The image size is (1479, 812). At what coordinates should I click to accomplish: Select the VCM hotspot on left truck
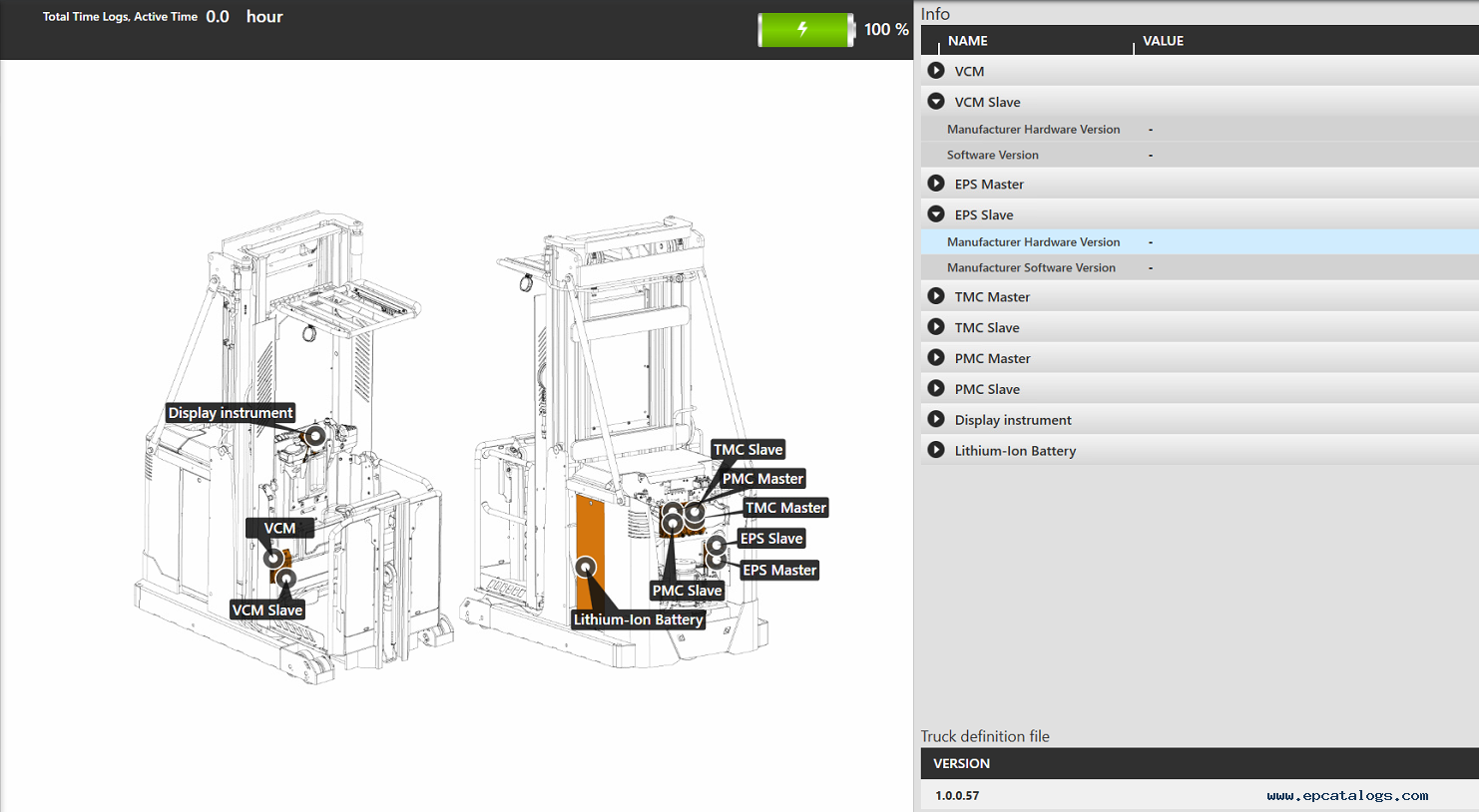pyautogui.click(x=272, y=559)
